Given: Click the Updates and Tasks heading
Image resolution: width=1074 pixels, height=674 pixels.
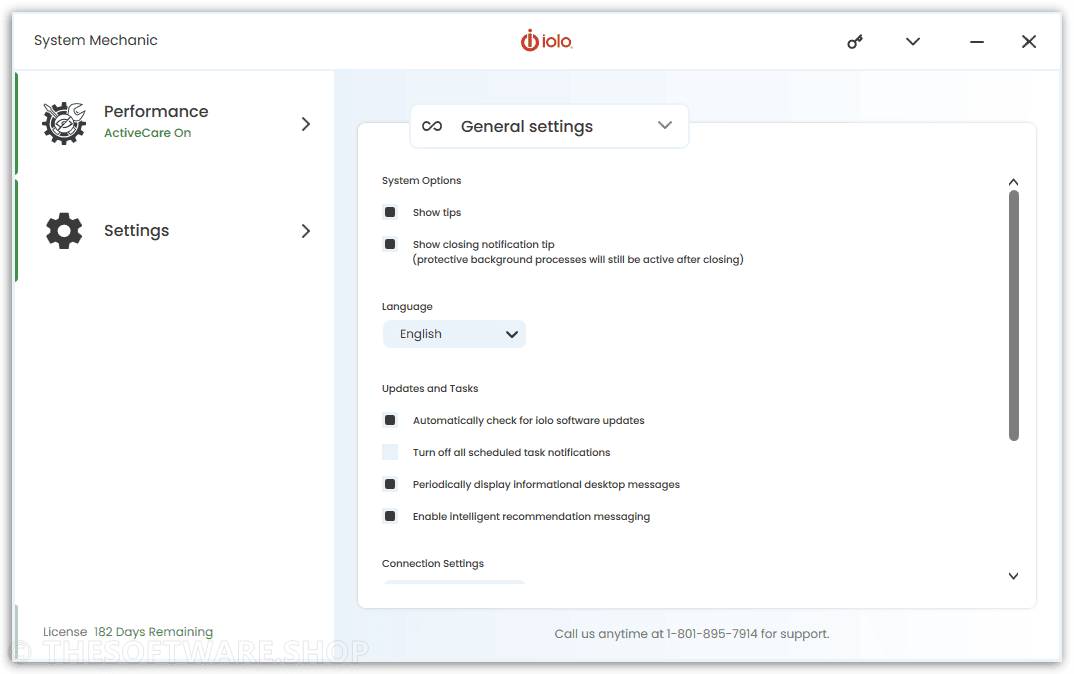Looking at the screenshot, I should 429,388.
